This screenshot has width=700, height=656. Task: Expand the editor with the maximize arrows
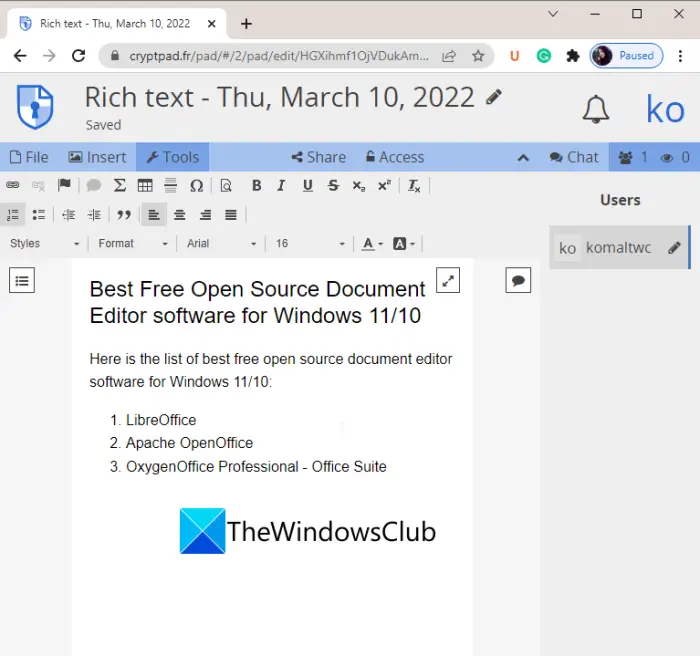coord(448,280)
